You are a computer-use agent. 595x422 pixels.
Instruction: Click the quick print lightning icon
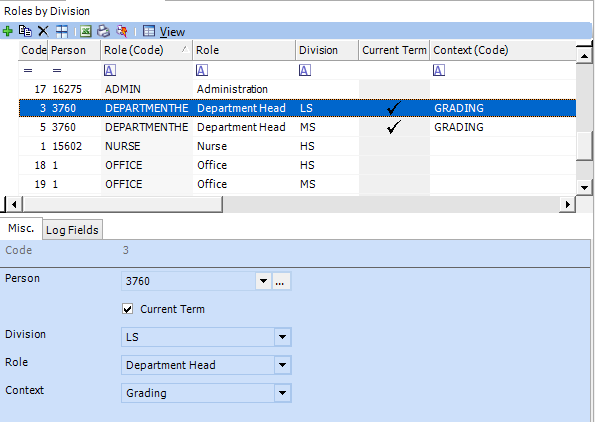click(122, 31)
